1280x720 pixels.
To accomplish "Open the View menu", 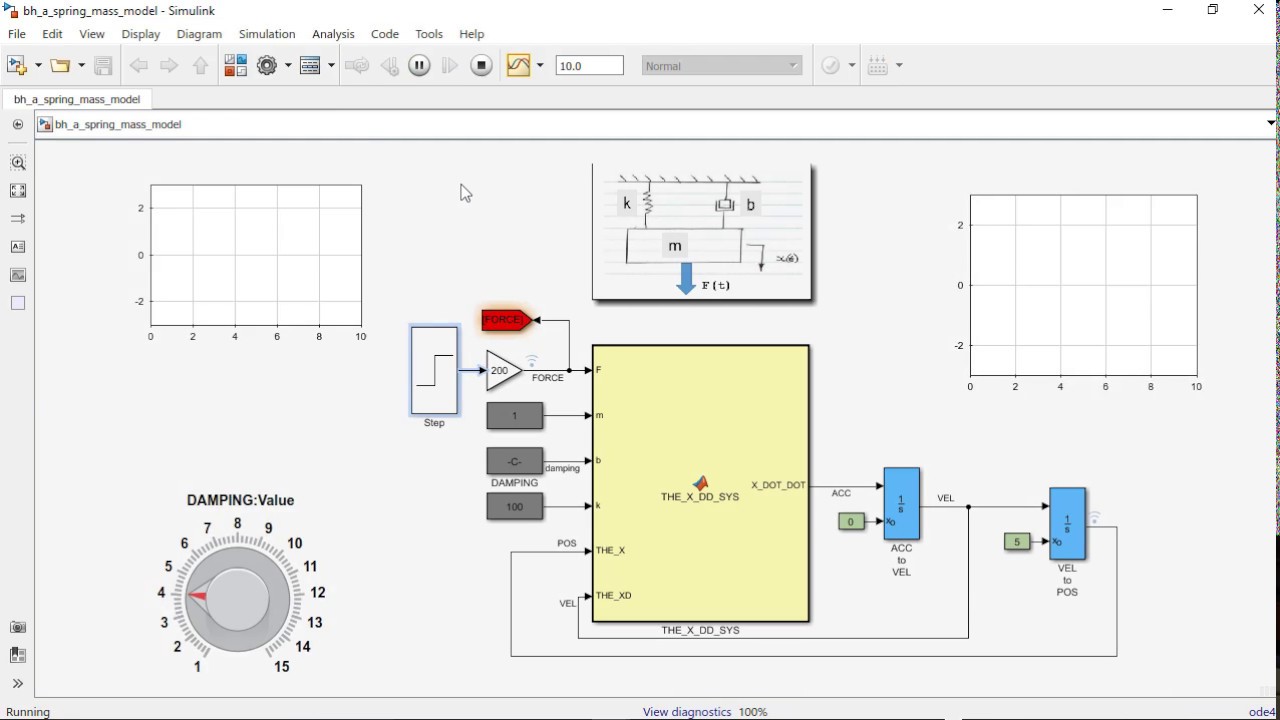I will [92, 34].
